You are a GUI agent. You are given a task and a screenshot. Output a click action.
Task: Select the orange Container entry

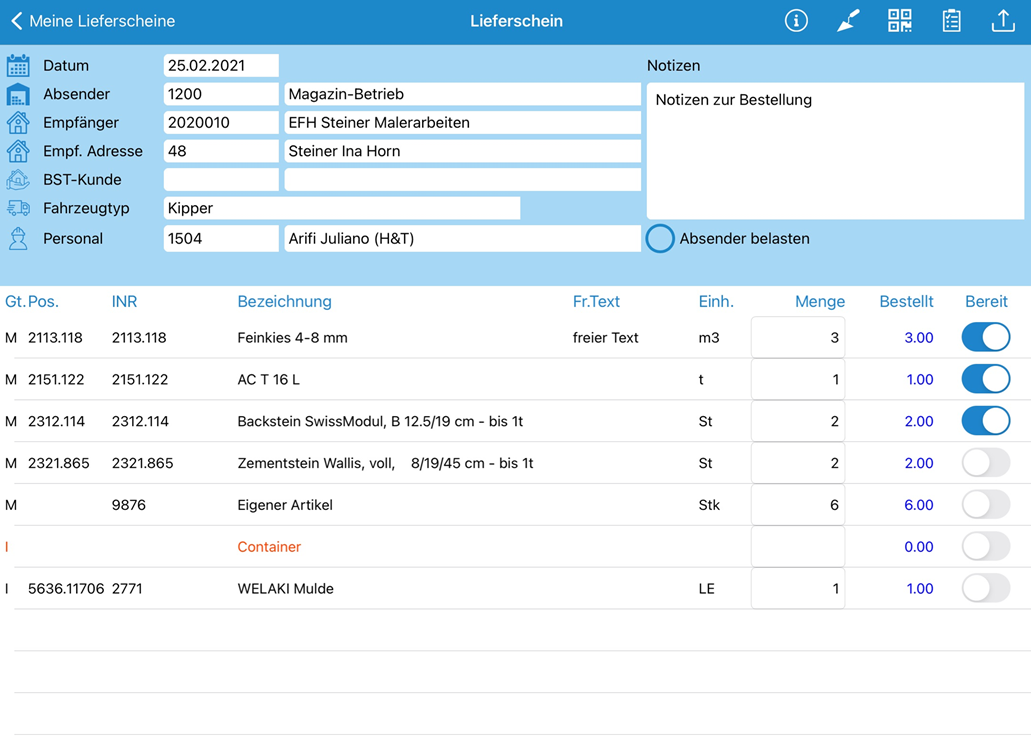[x=269, y=547]
